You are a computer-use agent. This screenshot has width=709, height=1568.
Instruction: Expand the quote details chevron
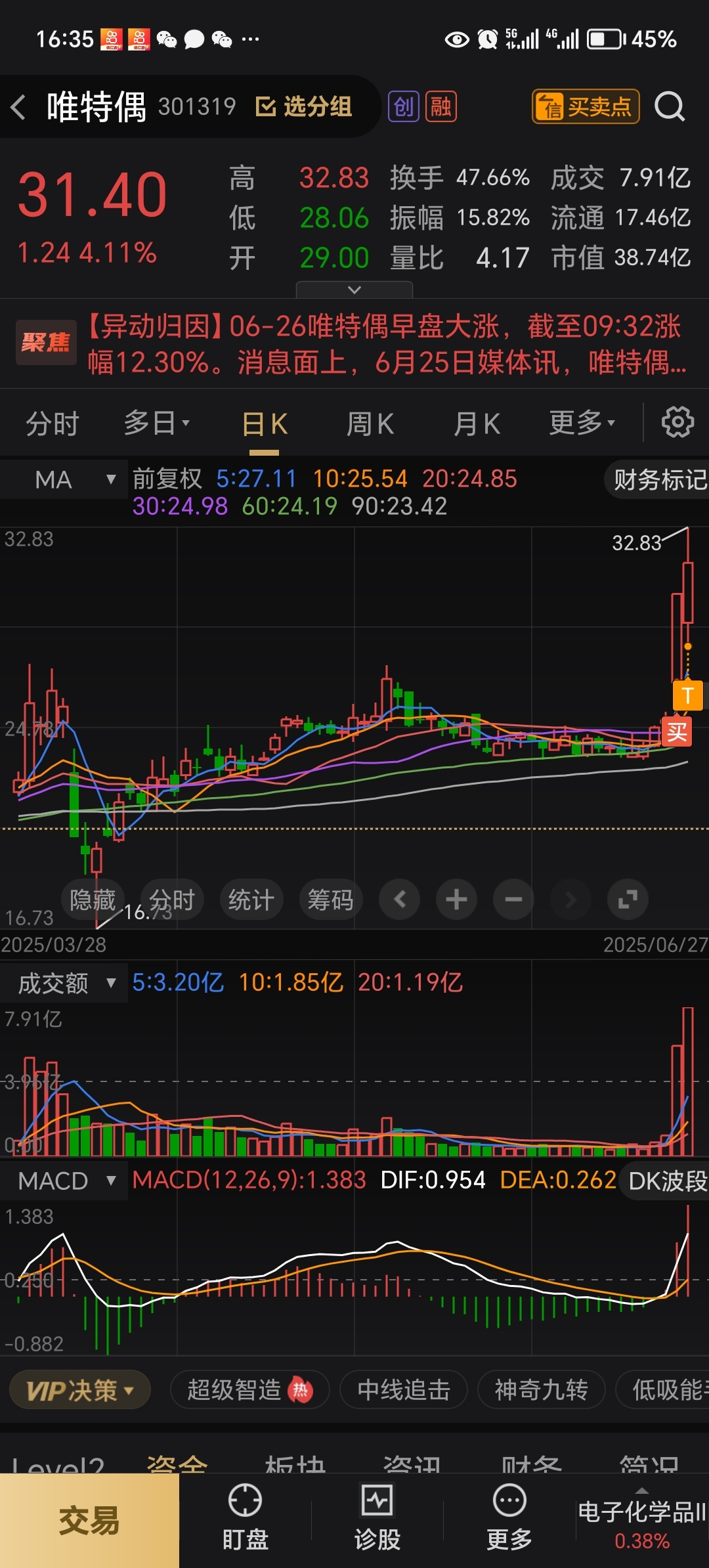coord(354,290)
